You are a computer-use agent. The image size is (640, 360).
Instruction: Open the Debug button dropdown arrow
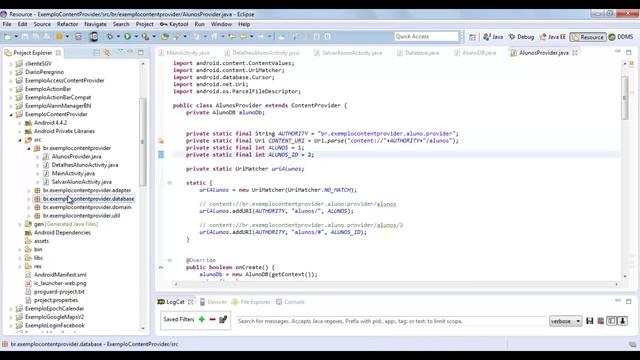click(118, 37)
